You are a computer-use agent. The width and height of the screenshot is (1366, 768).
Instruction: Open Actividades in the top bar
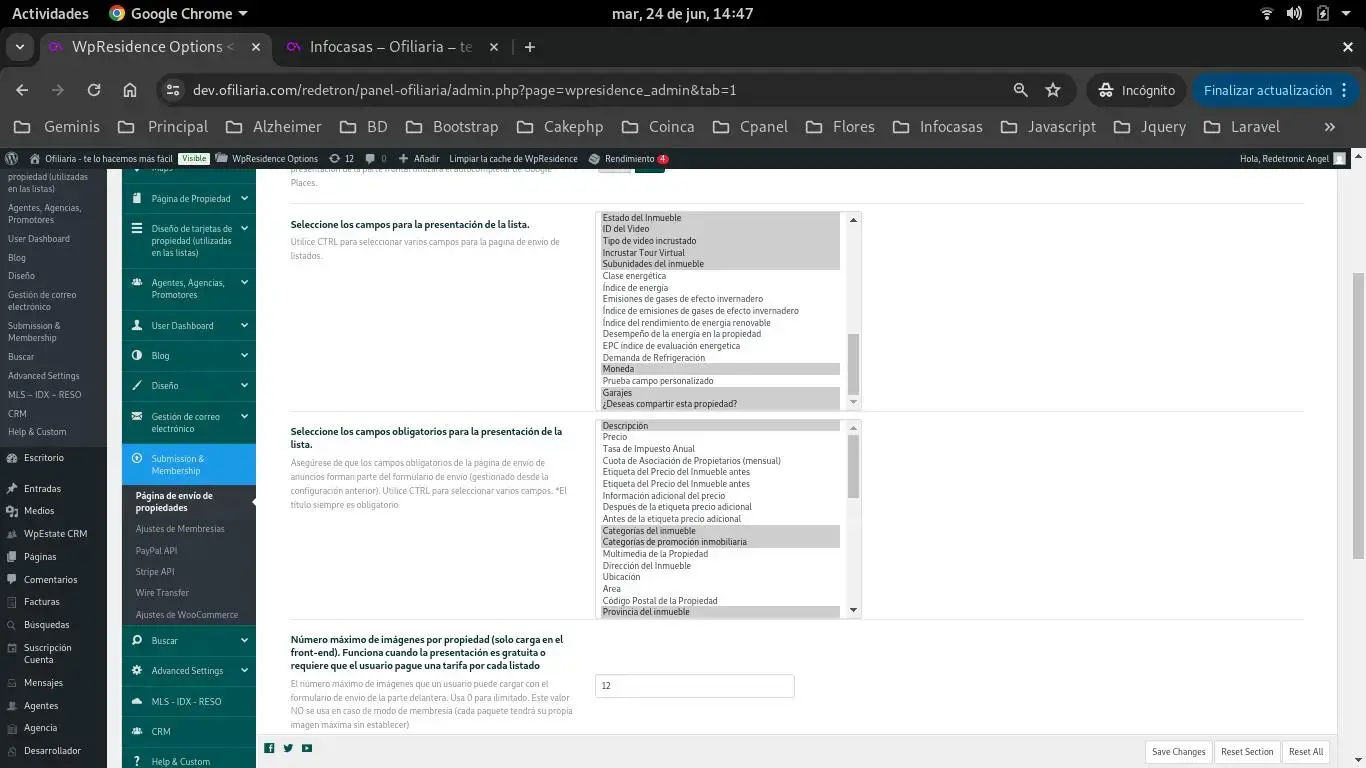(x=50, y=14)
